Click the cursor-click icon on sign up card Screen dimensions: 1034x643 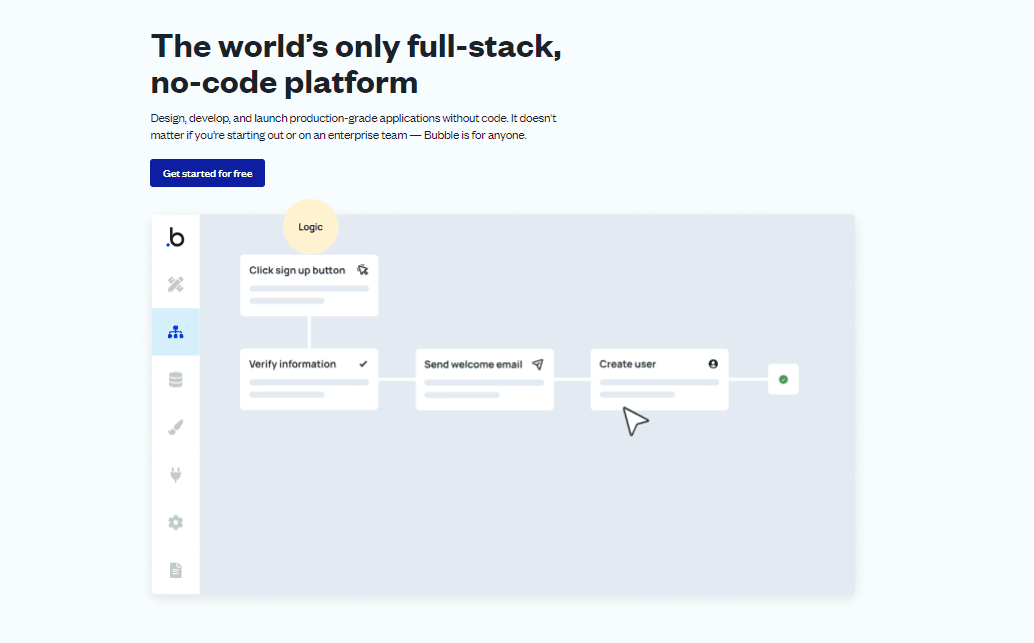pos(363,270)
